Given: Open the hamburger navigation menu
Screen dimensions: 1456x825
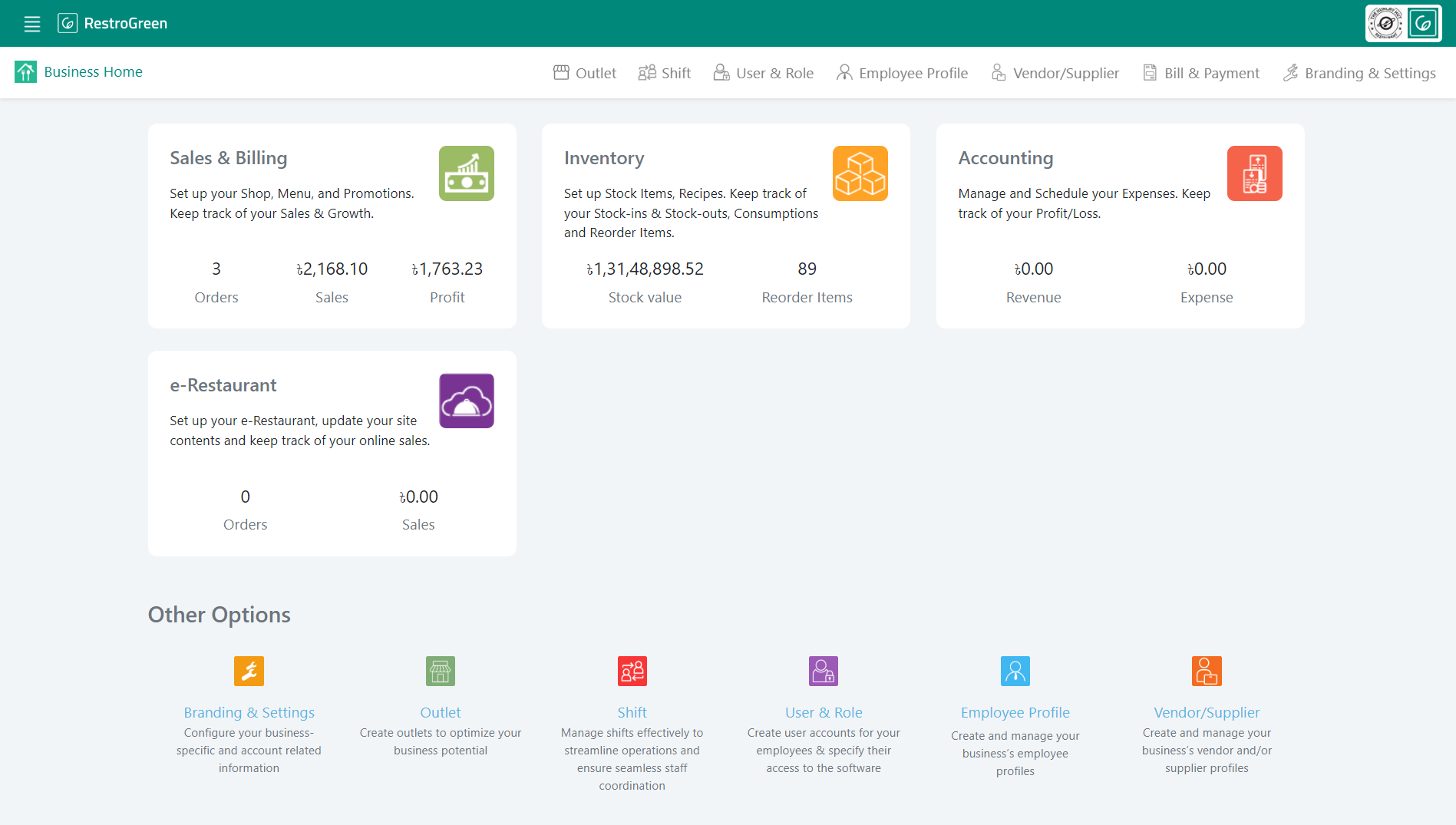Looking at the screenshot, I should (32, 24).
